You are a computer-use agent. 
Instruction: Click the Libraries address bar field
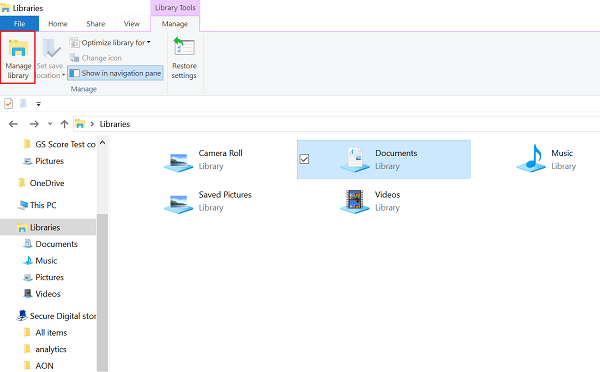(x=337, y=124)
